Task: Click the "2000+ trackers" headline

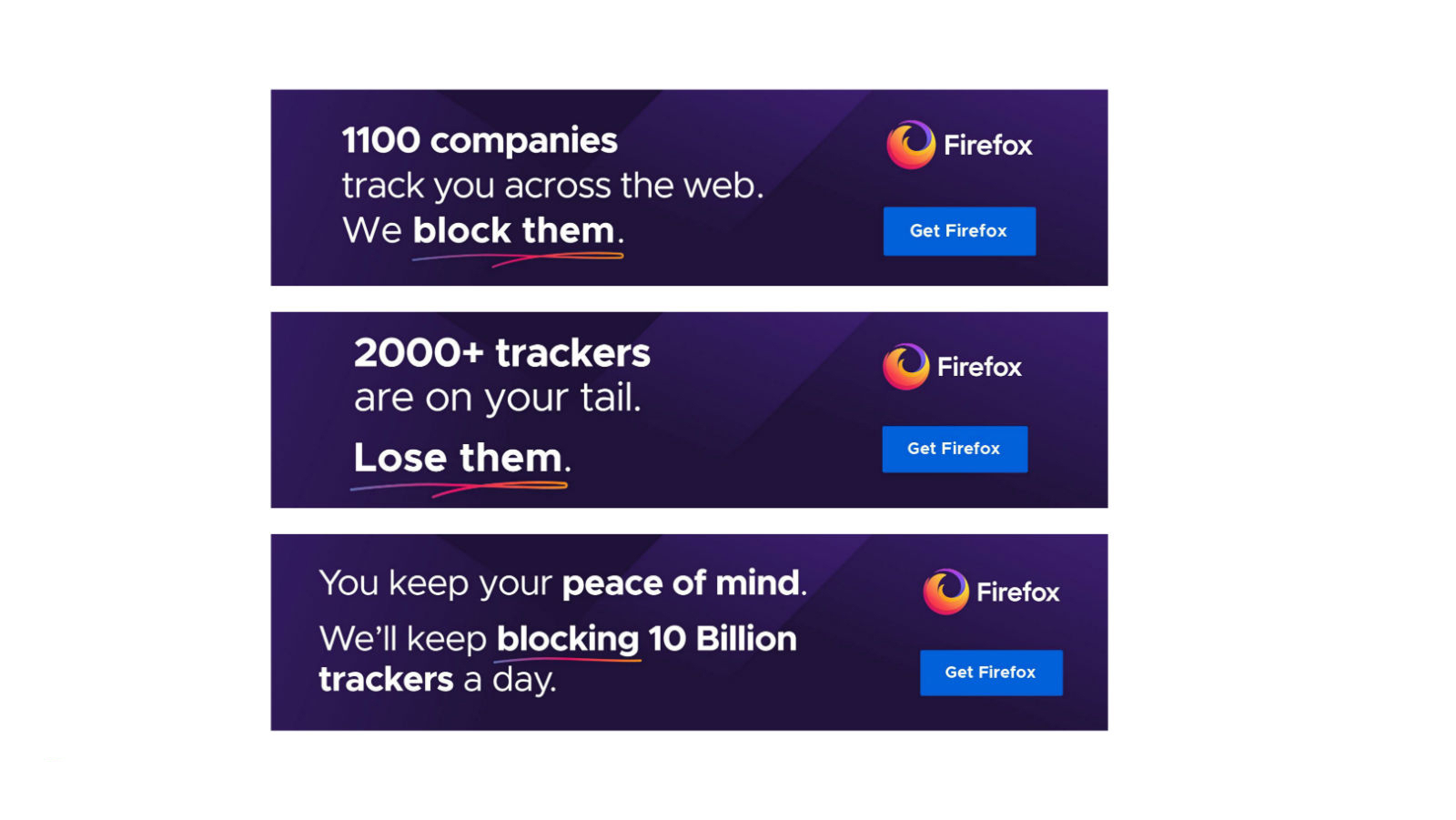Action: click(501, 353)
